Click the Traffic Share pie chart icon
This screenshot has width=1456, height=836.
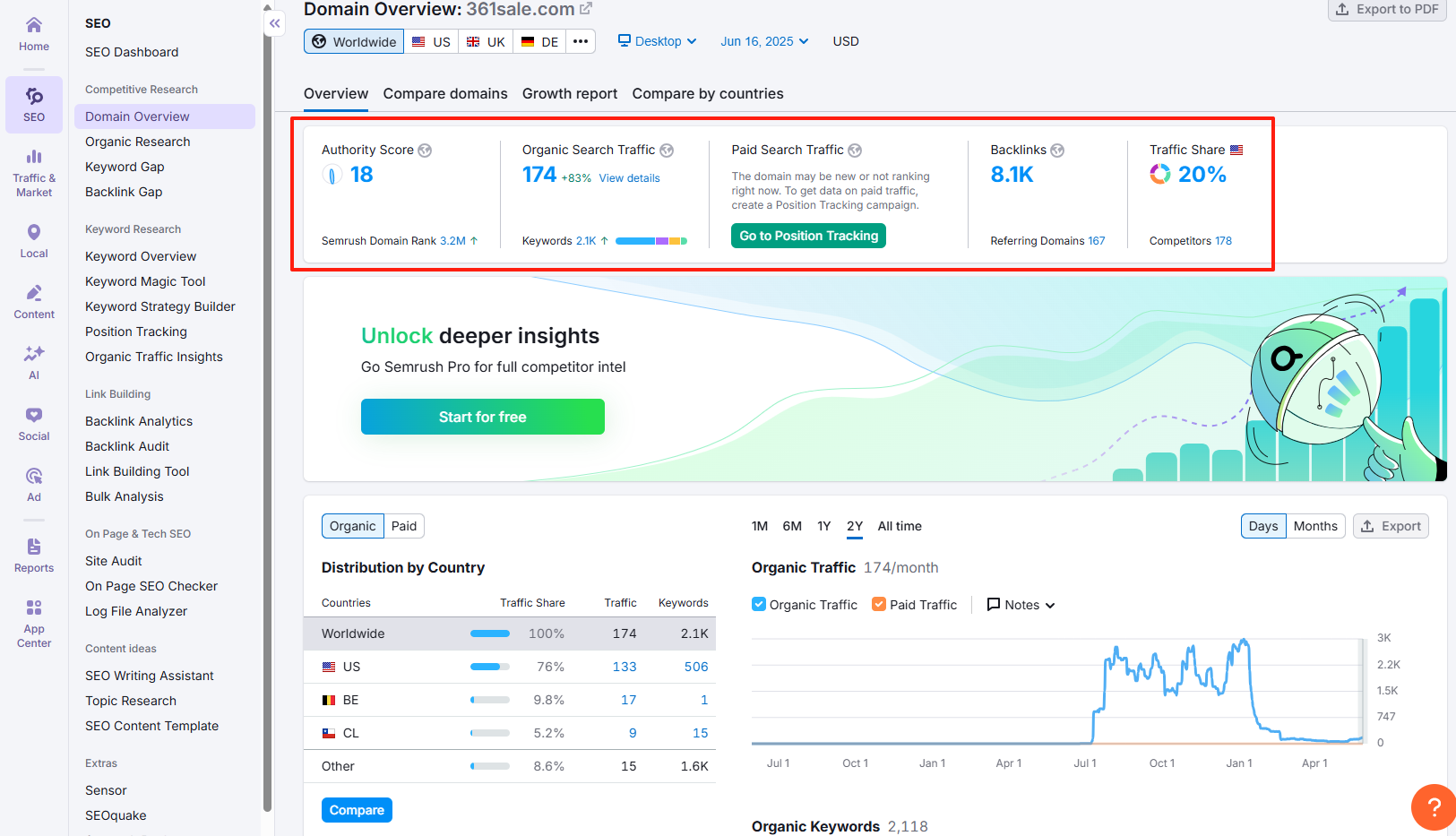[x=1160, y=174]
